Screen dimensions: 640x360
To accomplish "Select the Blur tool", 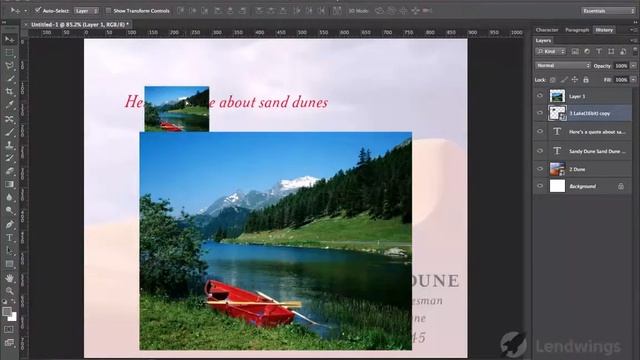I will click(9, 198).
